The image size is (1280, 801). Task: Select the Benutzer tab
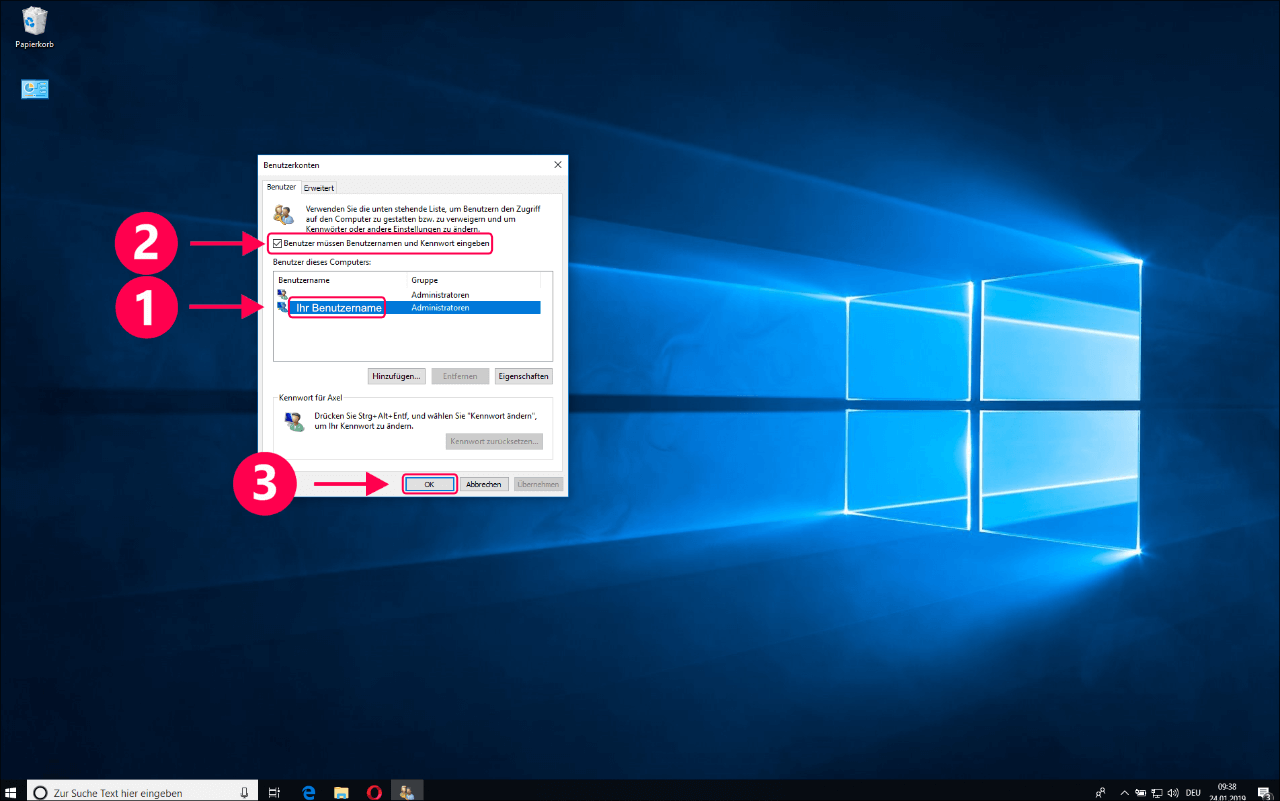[x=281, y=187]
